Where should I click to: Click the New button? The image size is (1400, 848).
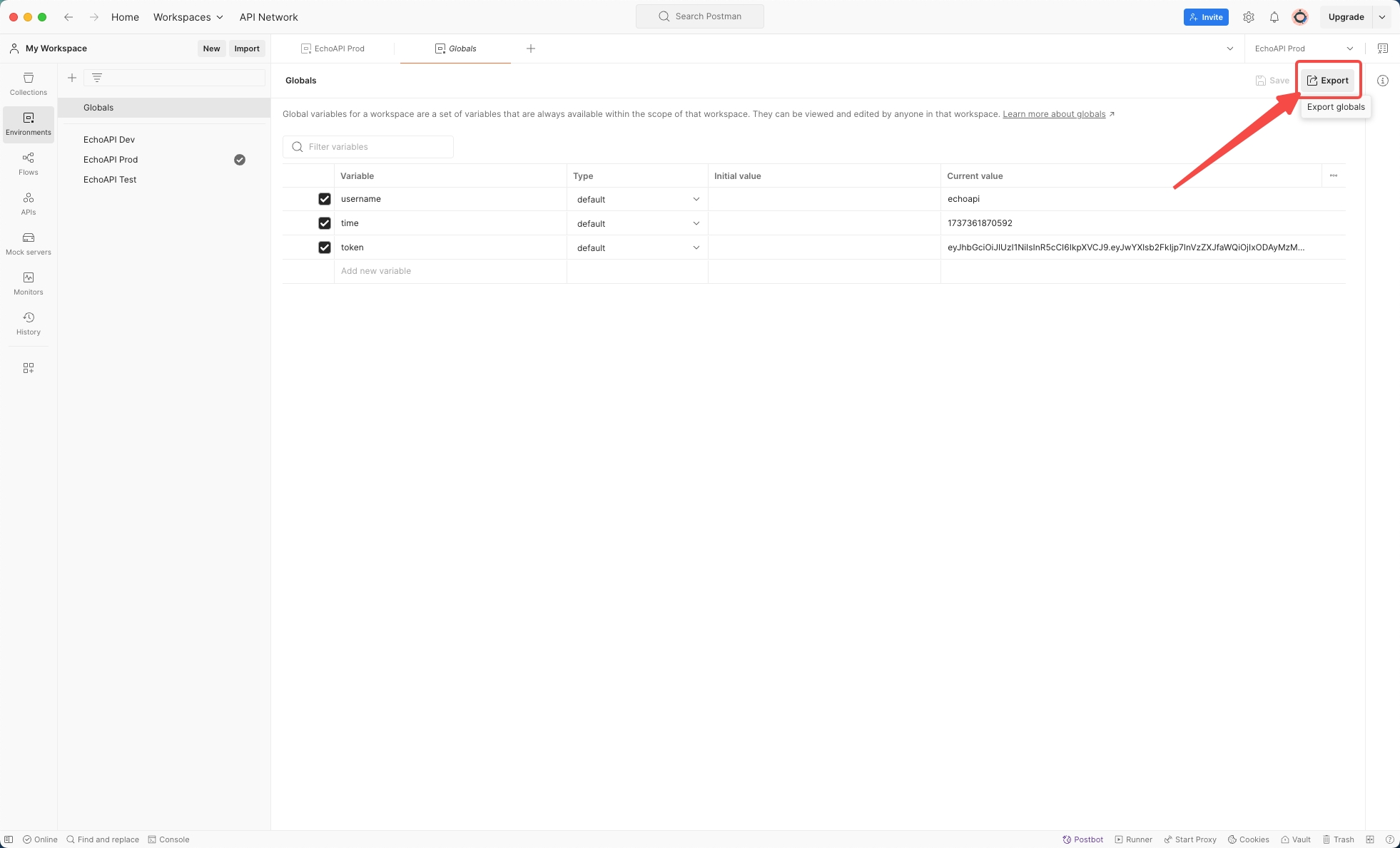(x=211, y=48)
